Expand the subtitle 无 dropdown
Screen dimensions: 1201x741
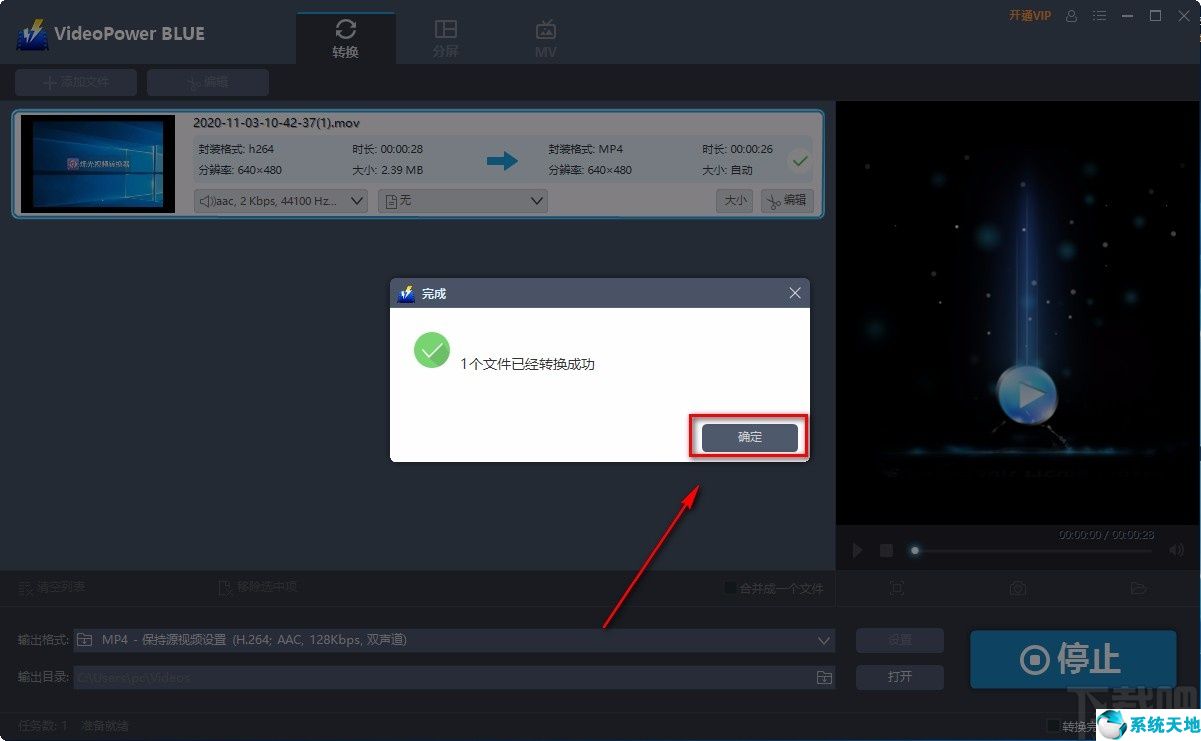point(462,200)
